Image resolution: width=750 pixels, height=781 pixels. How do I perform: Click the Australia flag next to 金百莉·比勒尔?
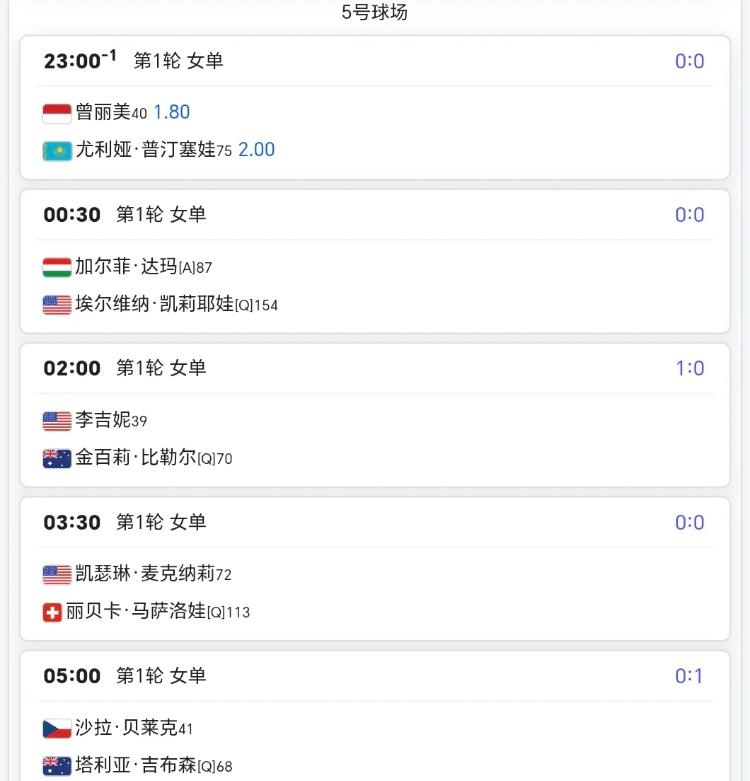[x=57, y=459]
